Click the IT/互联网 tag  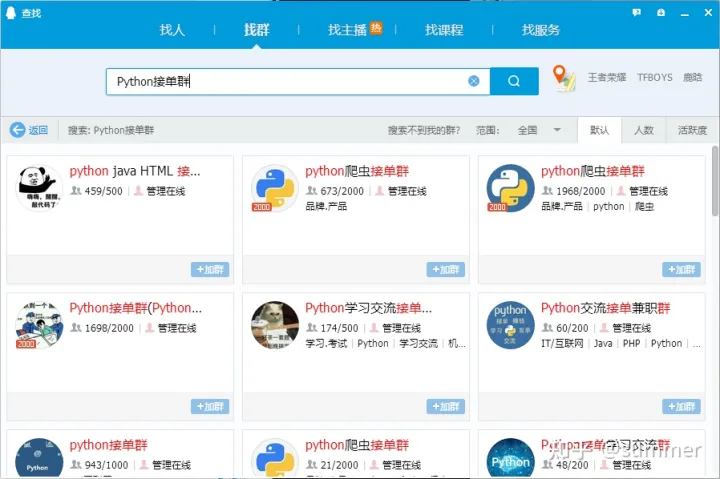[x=562, y=344]
